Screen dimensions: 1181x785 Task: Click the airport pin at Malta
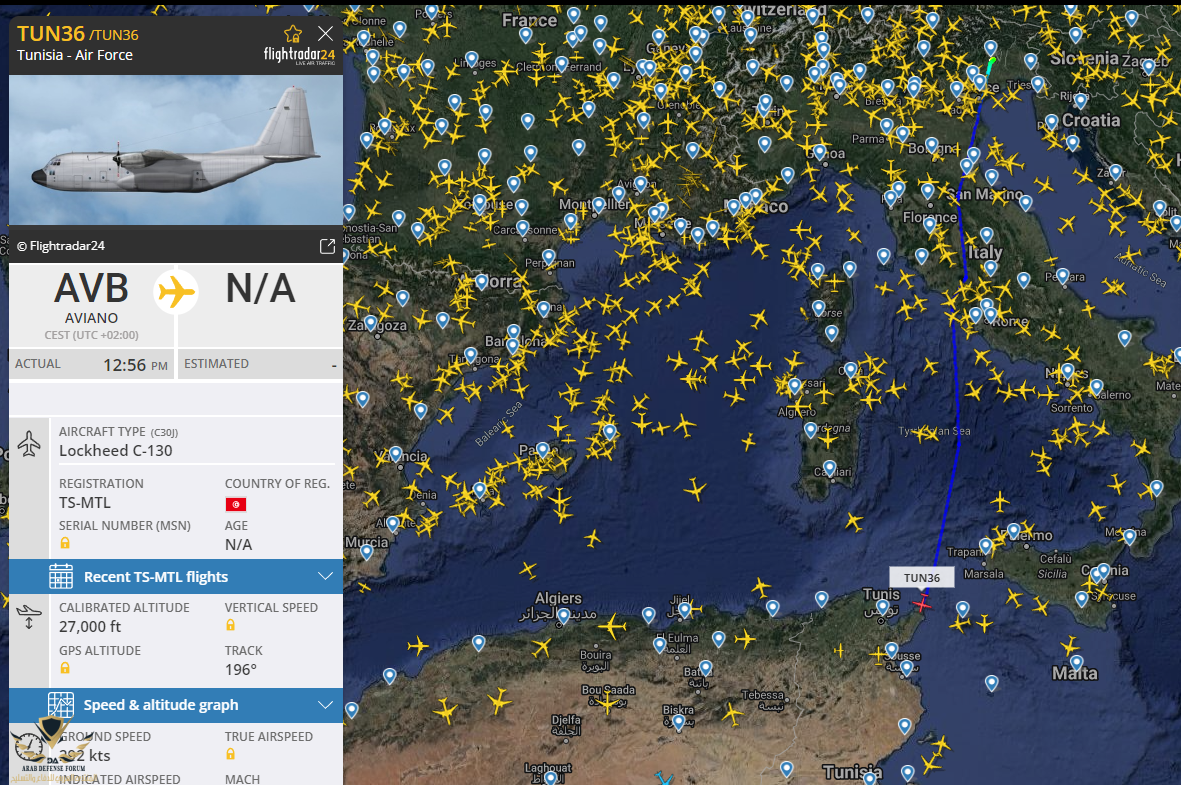(1077, 663)
